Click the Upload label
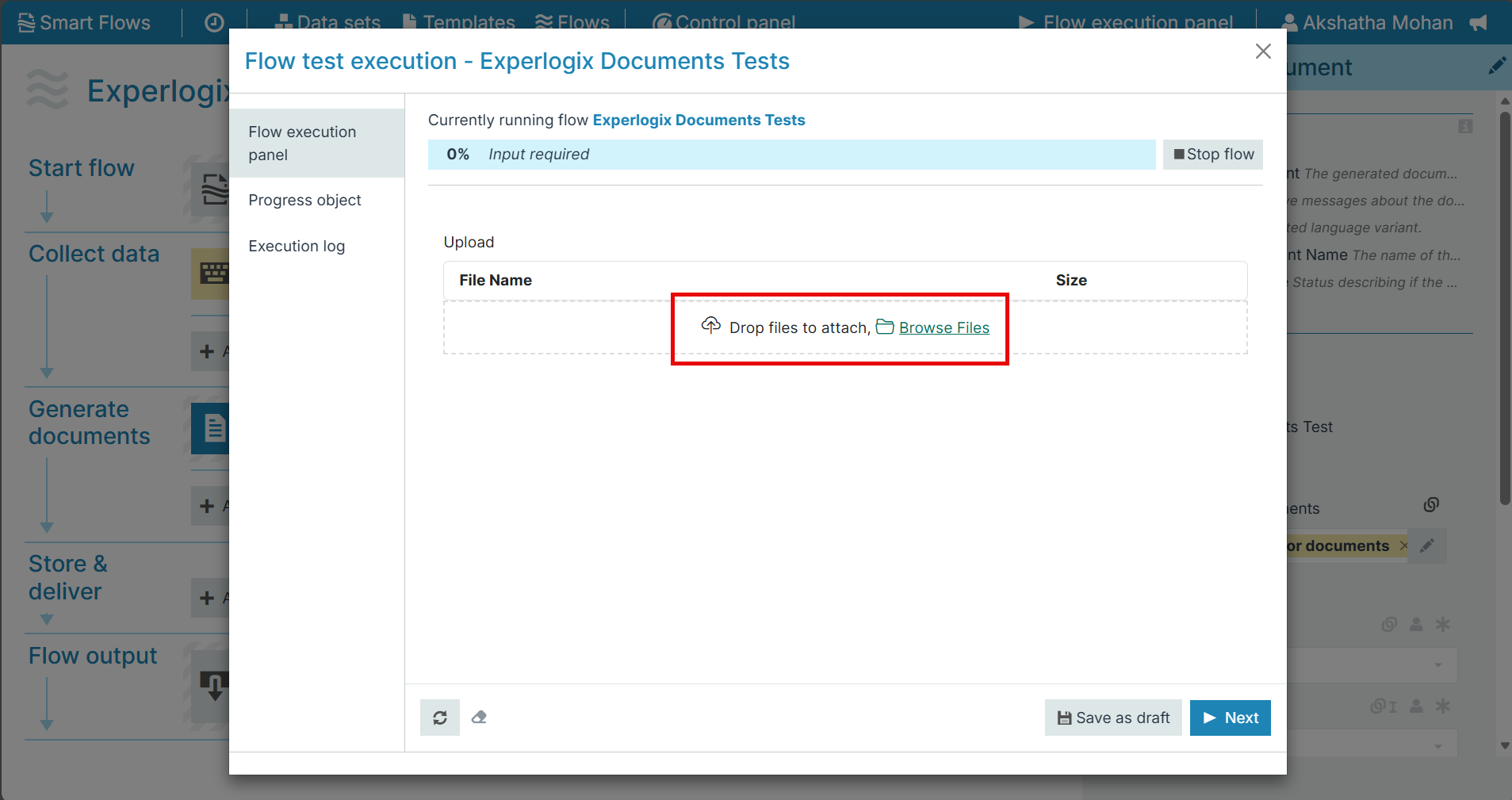 pos(469,242)
